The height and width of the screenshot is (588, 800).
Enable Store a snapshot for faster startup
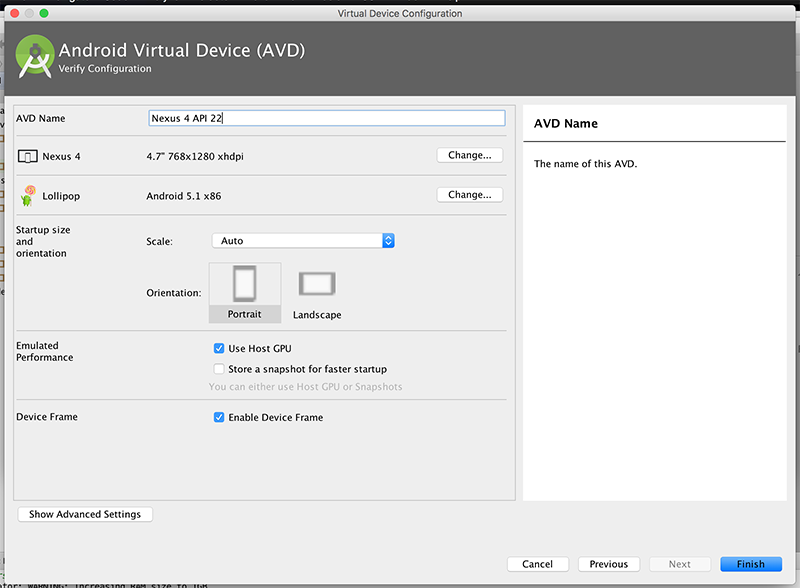(x=218, y=369)
